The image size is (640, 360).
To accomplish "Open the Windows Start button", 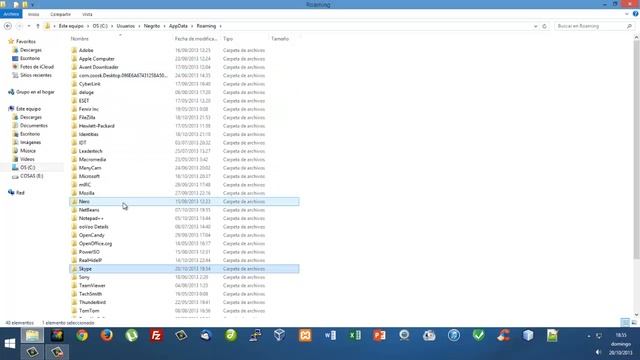I will coord(9,343).
